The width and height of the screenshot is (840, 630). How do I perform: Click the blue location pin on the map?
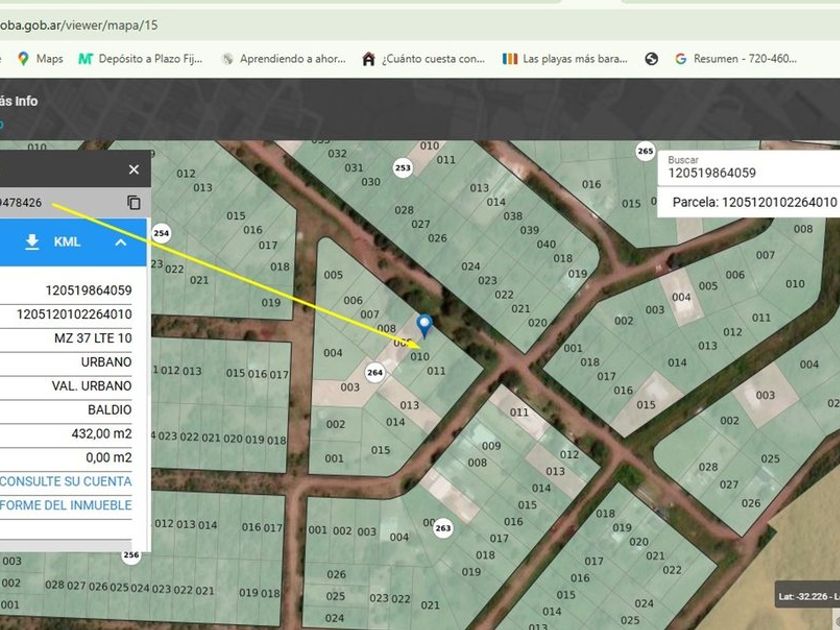click(x=424, y=325)
